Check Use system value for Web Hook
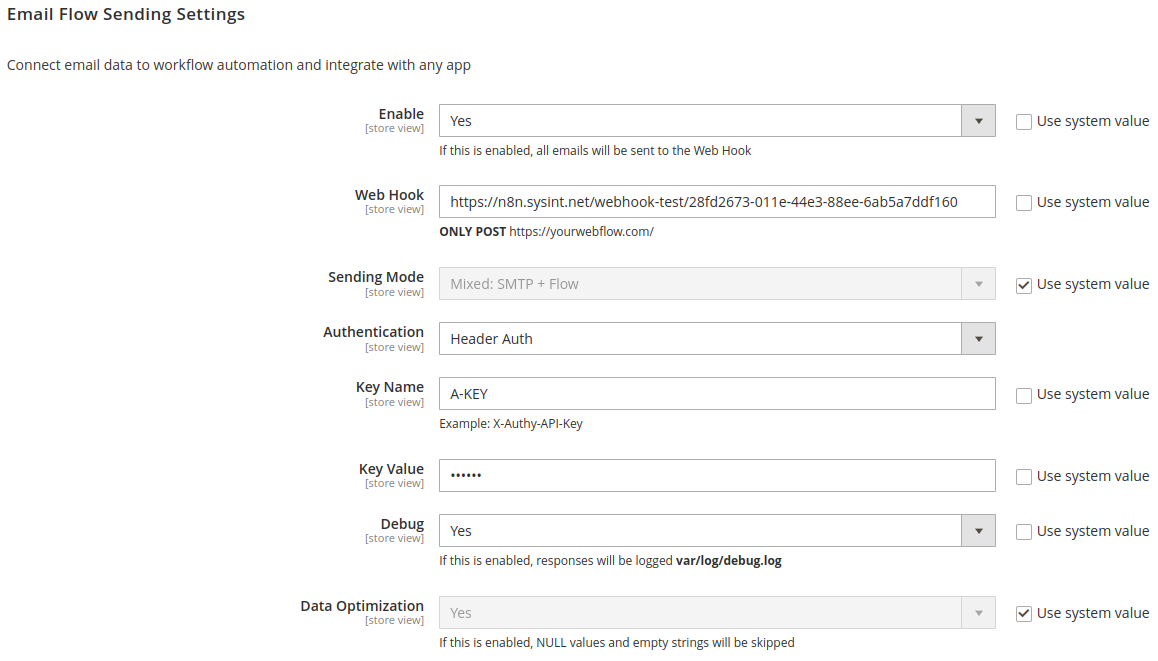Screen dimensions: 1158x661 [1024, 203]
